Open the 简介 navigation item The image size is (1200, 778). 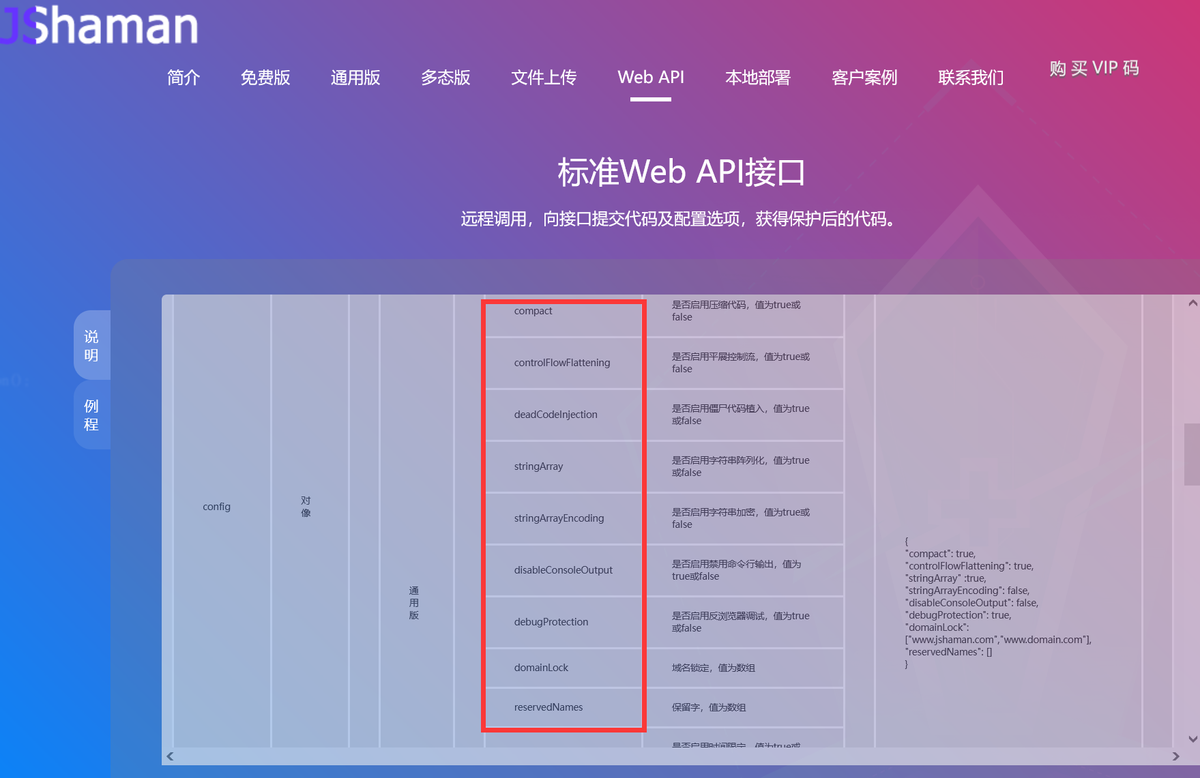click(183, 77)
